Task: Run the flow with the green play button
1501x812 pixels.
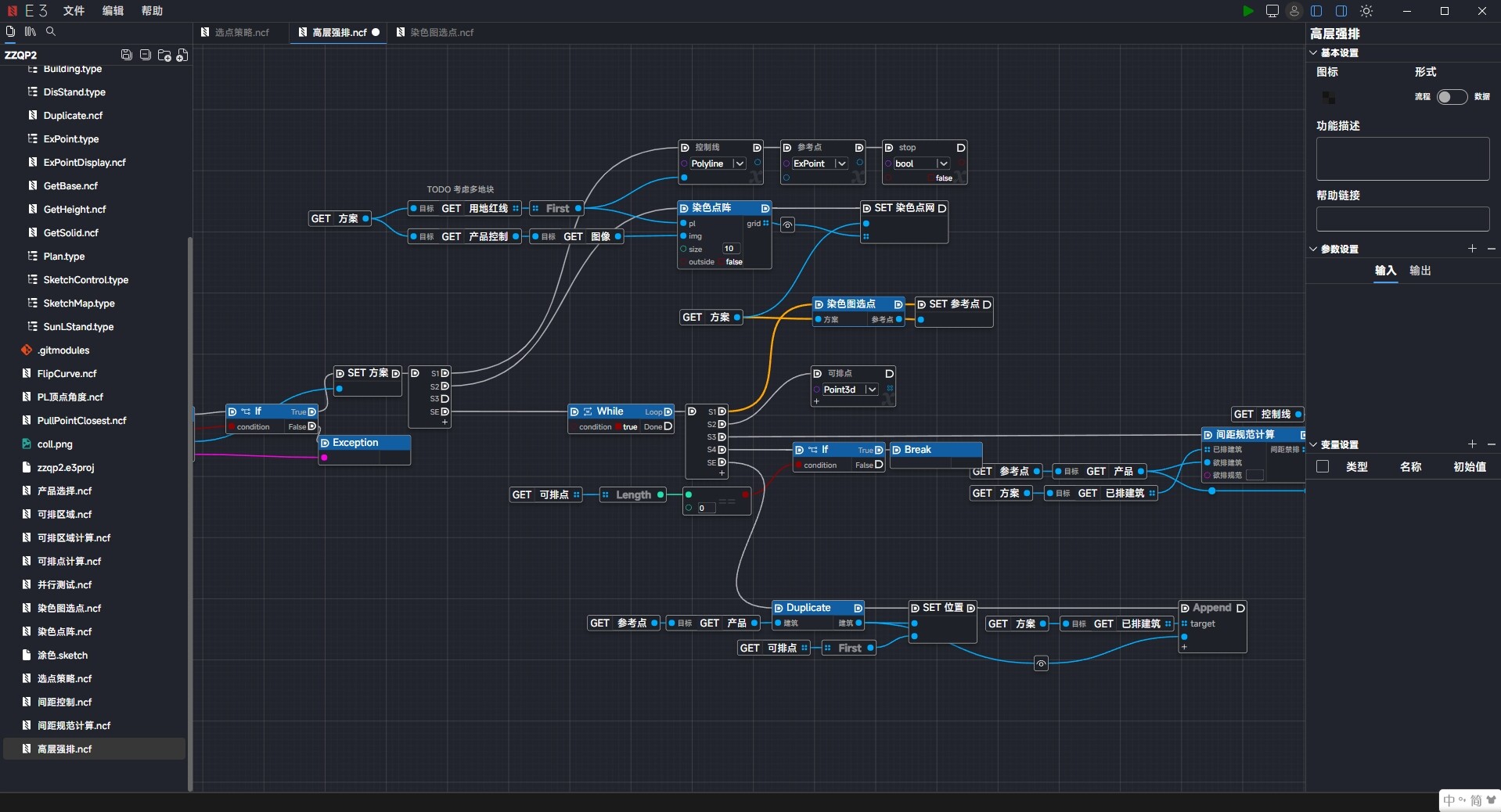Action: click(1247, 11)
